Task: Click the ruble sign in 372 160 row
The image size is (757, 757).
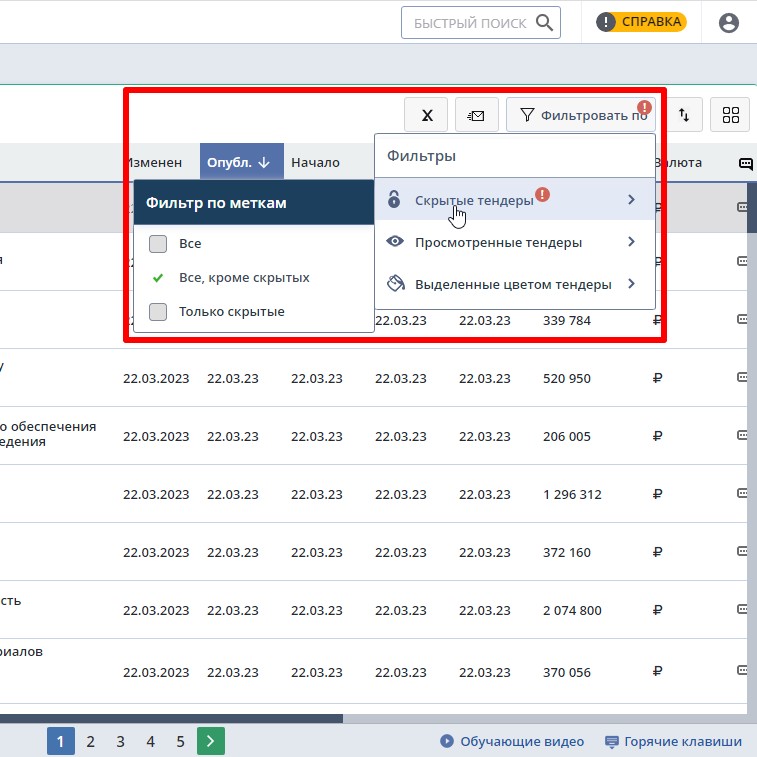Action: (x=657, y=551)
